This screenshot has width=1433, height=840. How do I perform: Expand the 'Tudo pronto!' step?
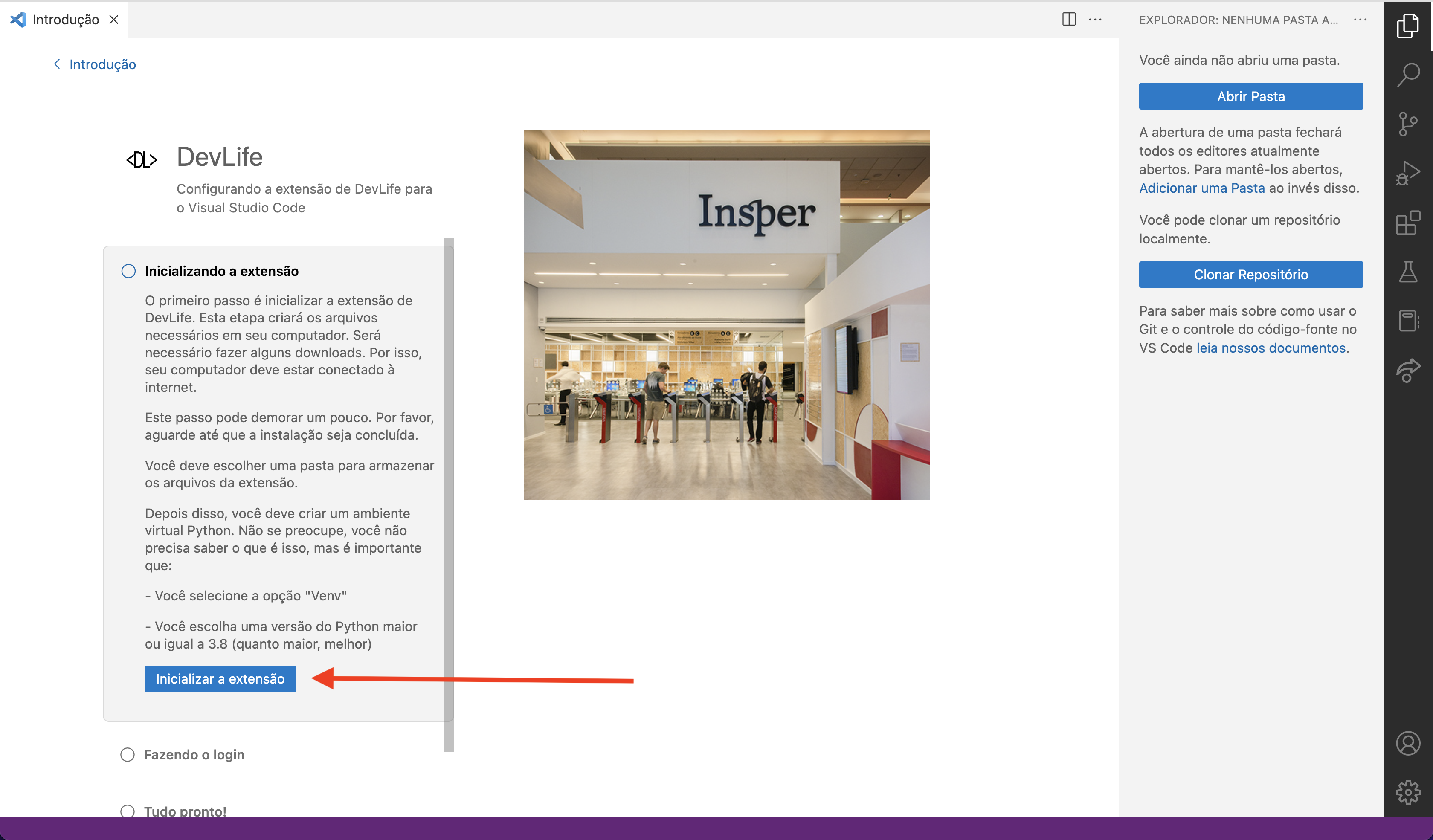[186, 811]
